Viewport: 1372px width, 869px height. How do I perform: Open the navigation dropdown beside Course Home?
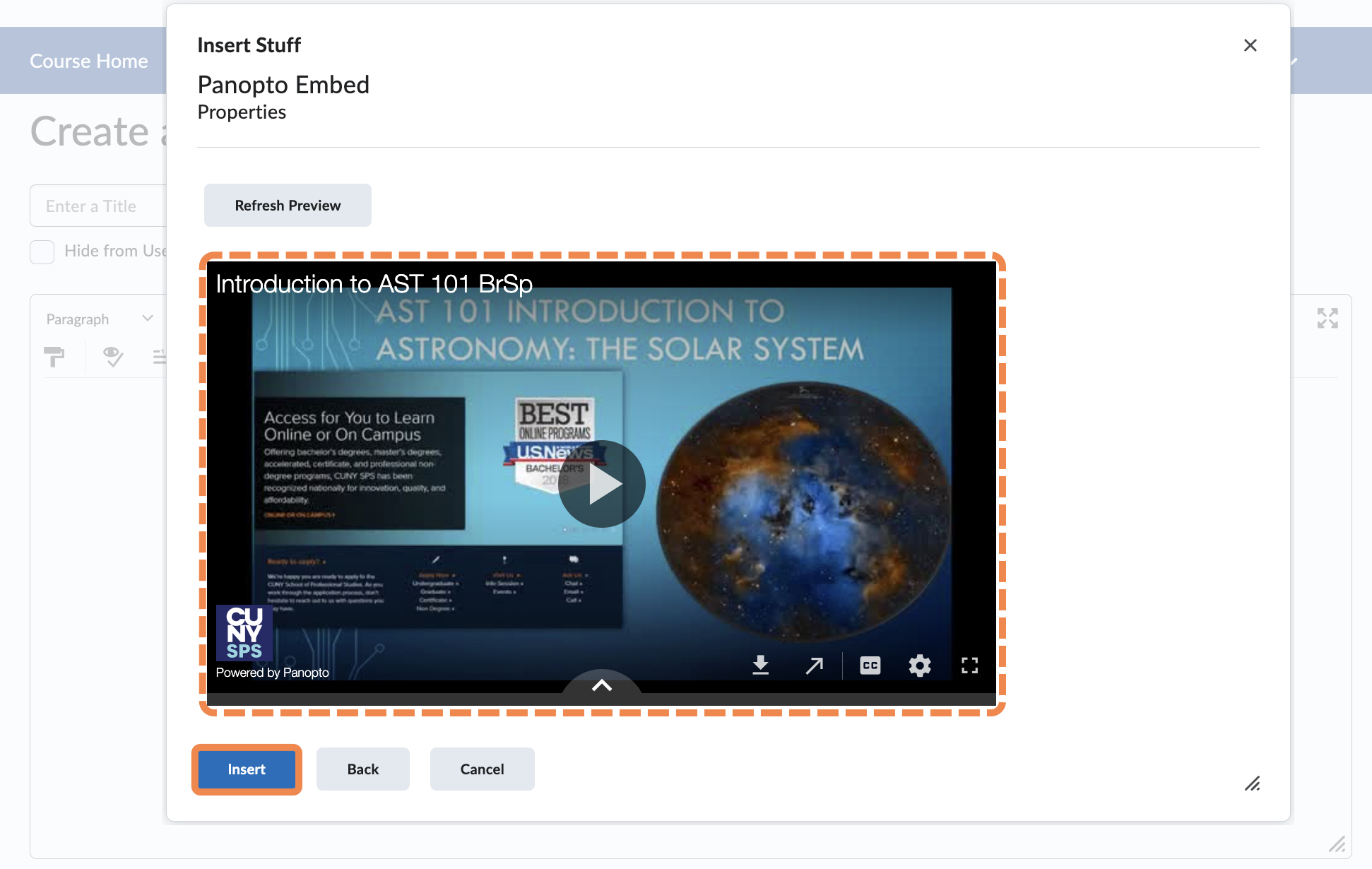(x=1293, y=61)
